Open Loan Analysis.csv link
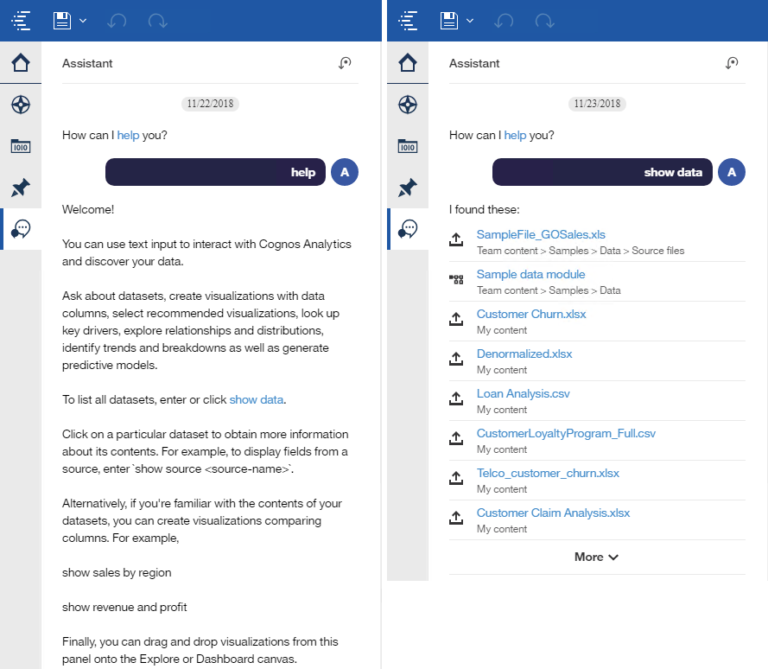 (x=523, y=394)
